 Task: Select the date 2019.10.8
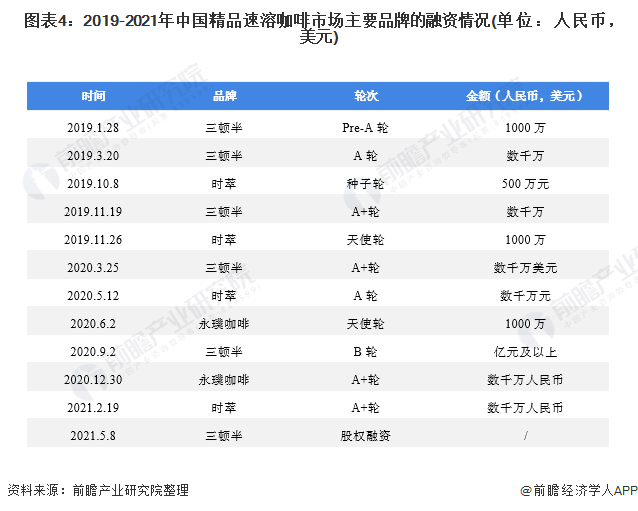coord(93,184)
